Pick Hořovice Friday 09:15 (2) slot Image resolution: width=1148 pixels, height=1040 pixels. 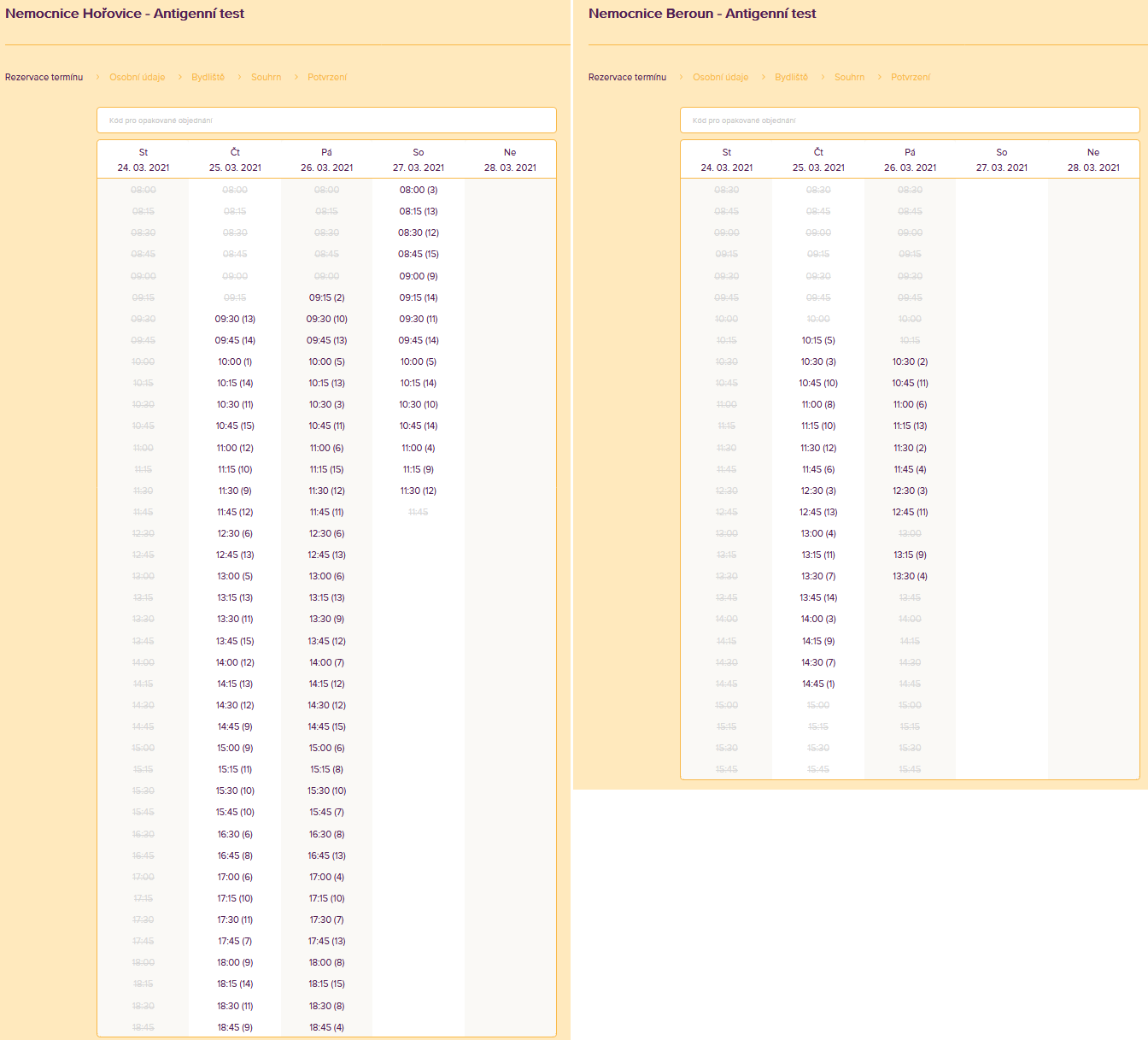click(326, 297)
